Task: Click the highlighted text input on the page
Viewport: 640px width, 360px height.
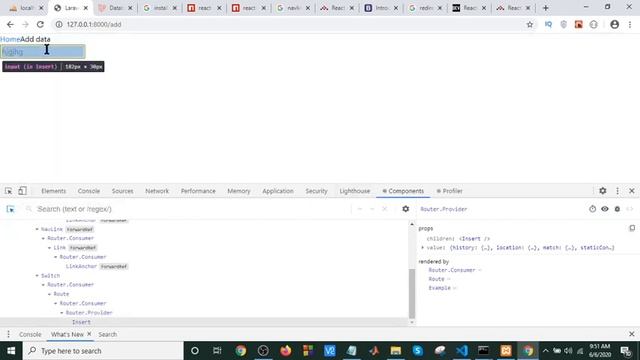Action: coord(43,51)
